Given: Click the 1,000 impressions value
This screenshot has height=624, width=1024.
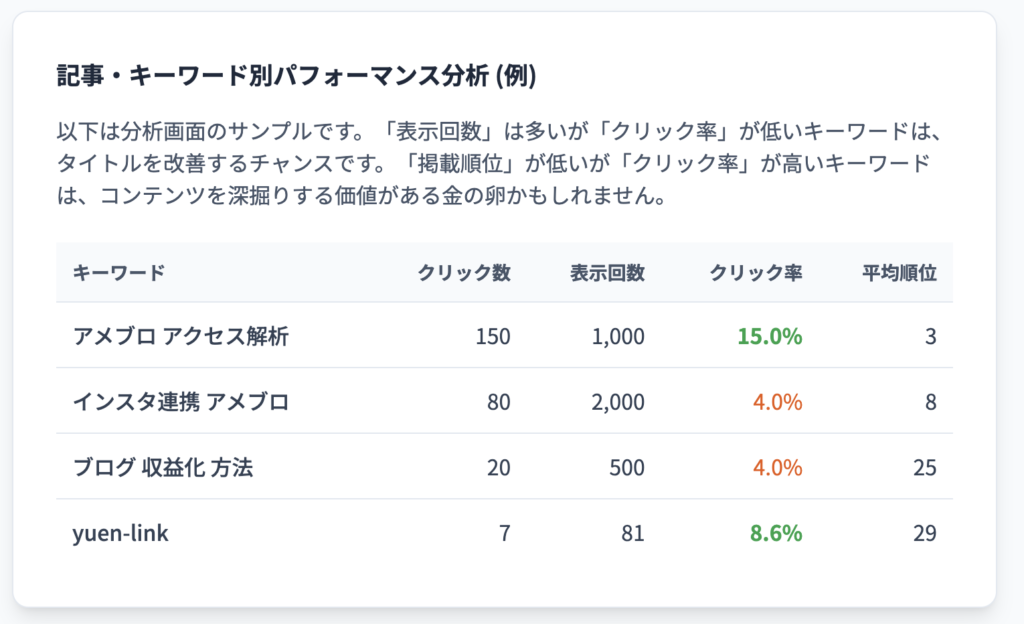Looking at the screenshot, I should tap(618, 336).
